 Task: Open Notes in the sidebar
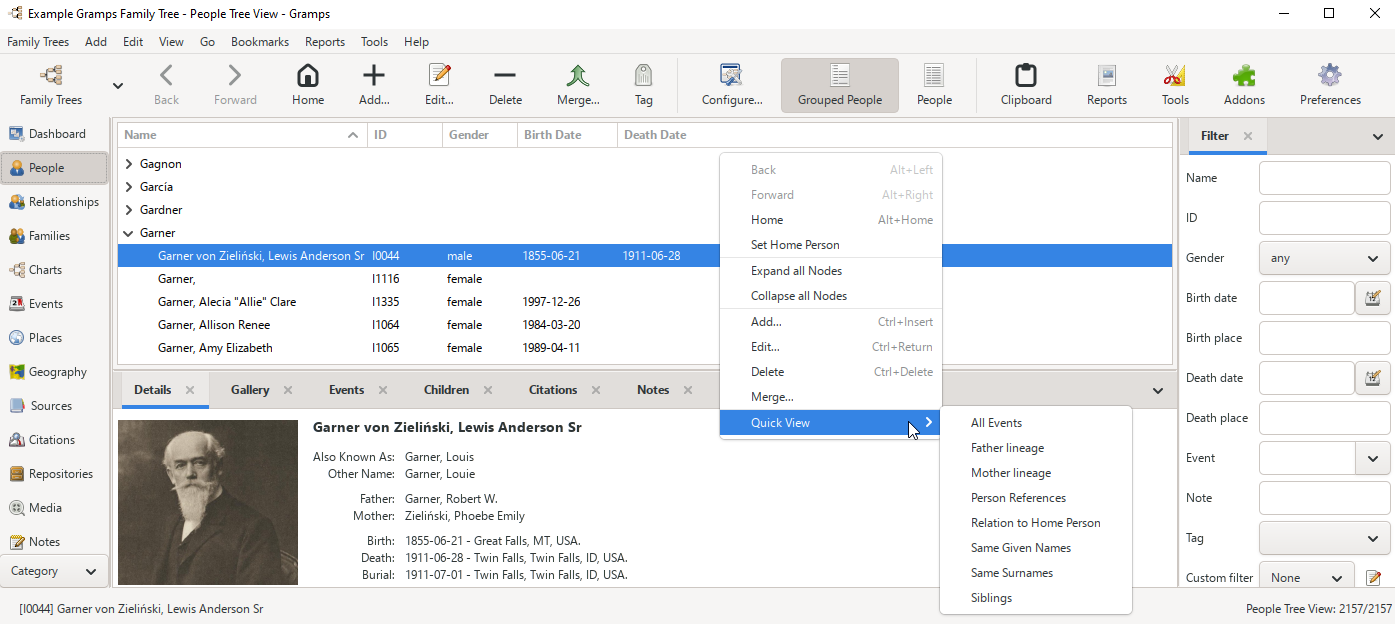(55, 542)
